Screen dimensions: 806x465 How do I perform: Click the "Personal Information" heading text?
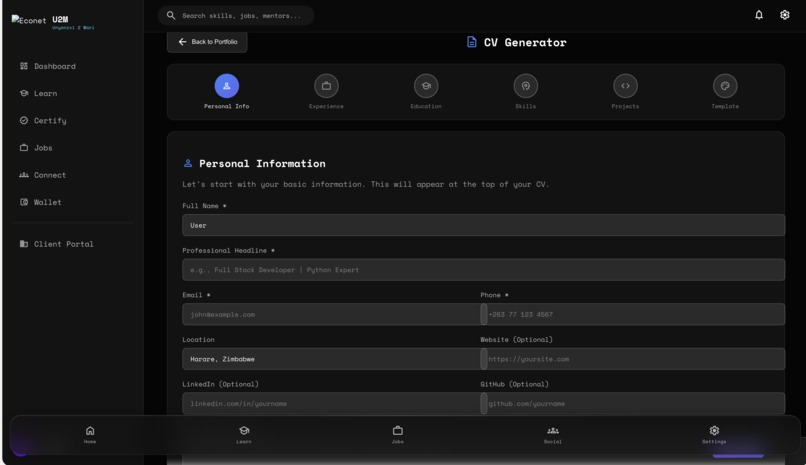coord(262,163)
